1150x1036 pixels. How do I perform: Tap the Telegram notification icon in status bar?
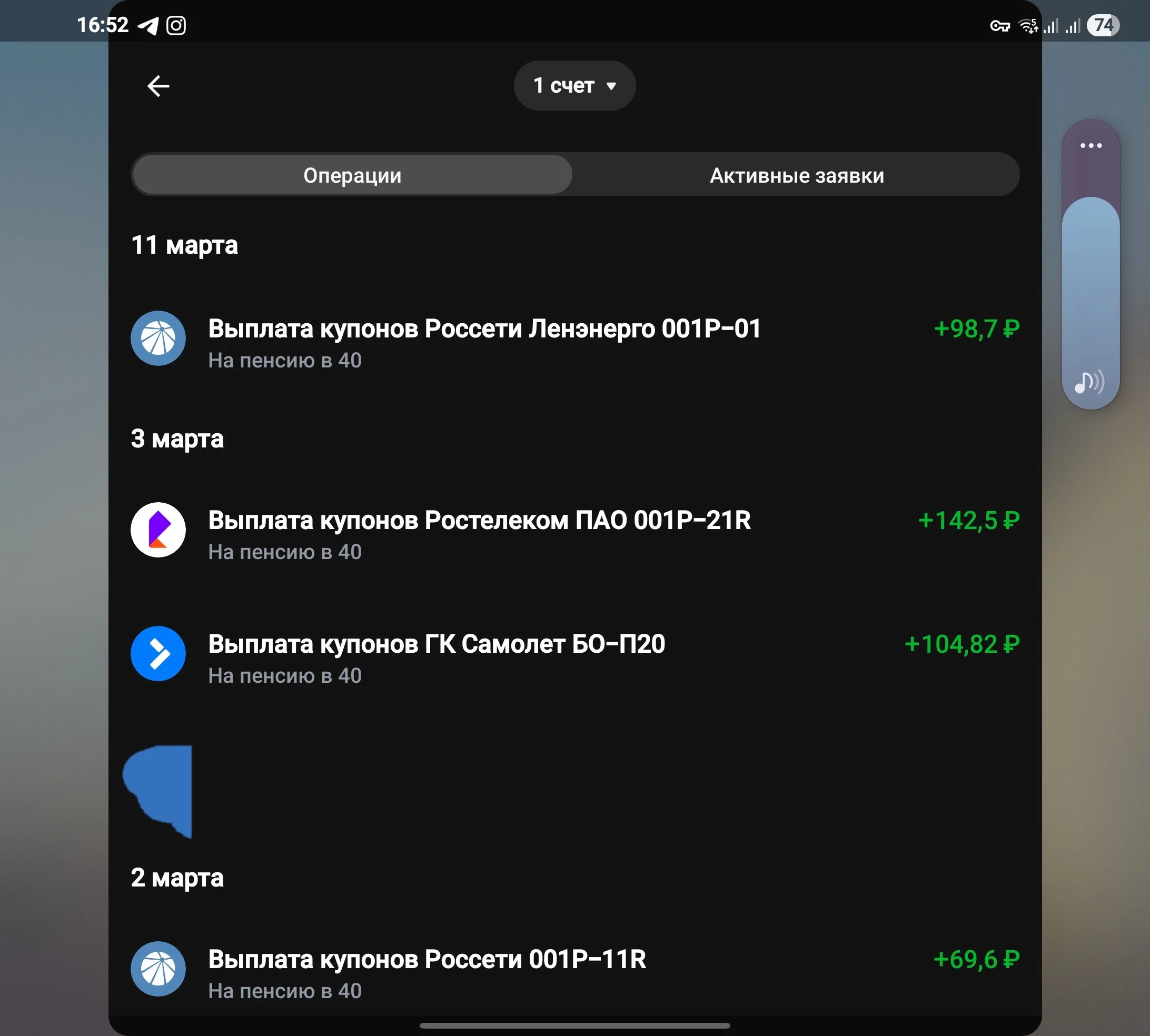tap(148, 25)
